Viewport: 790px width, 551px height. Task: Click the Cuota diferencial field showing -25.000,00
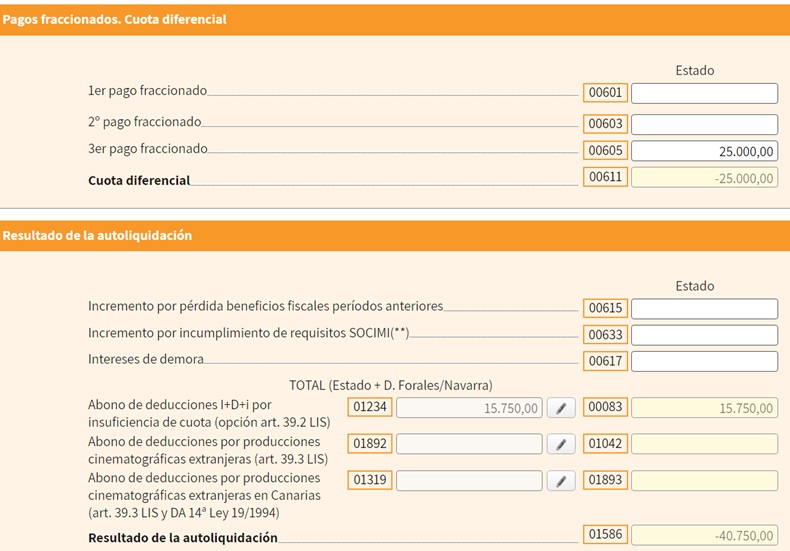pos(704,178)
